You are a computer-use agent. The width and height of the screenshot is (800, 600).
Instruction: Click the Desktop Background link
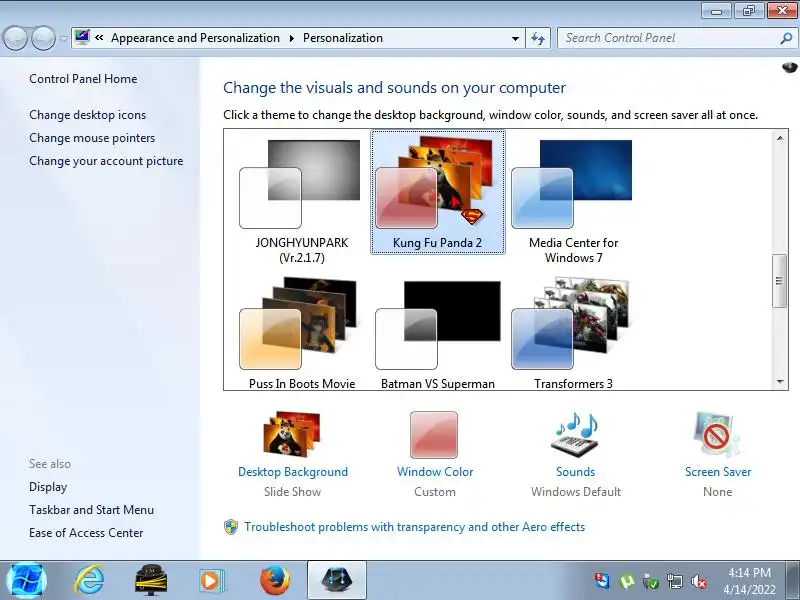[x=293, y=472]
